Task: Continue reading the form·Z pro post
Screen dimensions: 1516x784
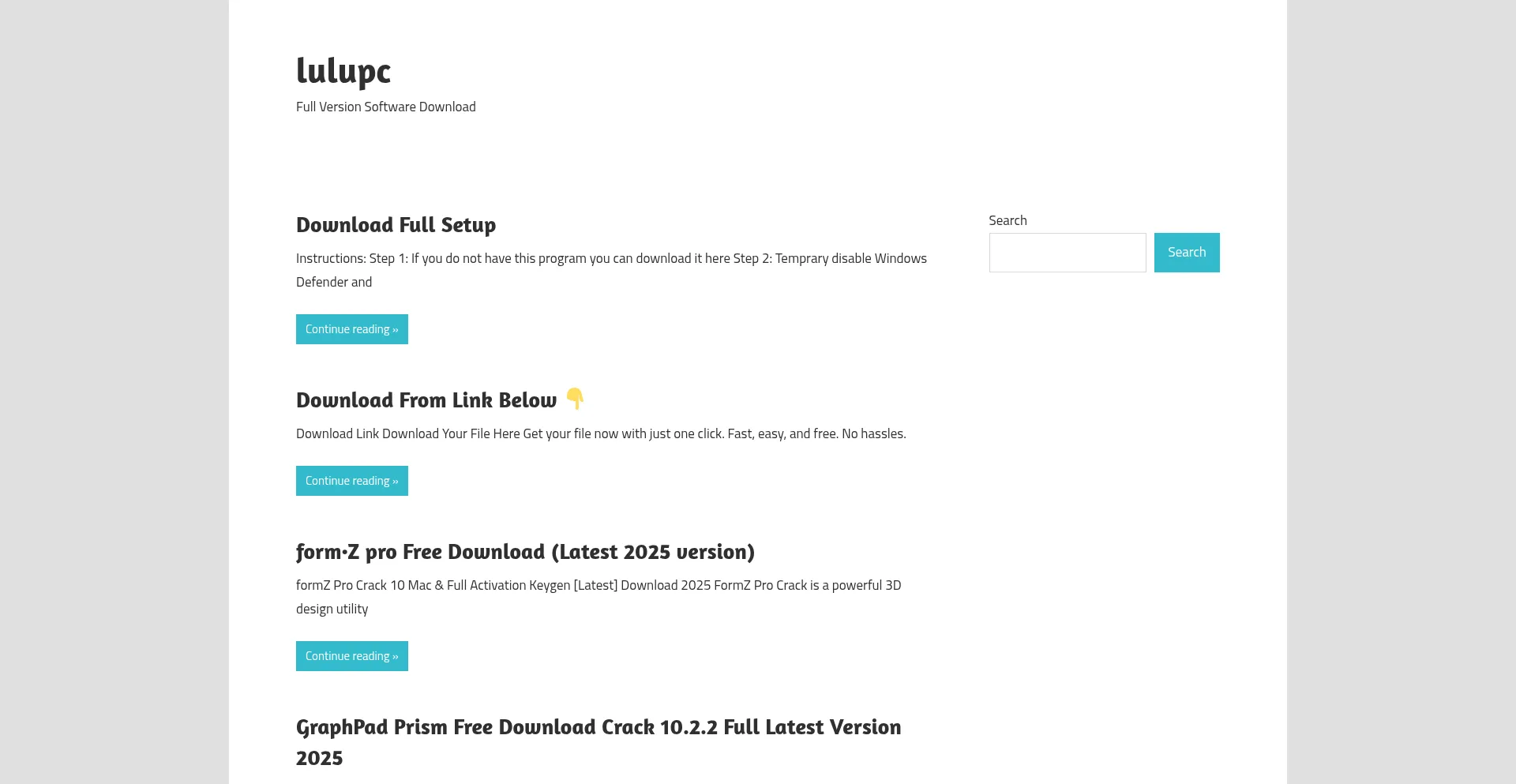Action: [347, 656]
